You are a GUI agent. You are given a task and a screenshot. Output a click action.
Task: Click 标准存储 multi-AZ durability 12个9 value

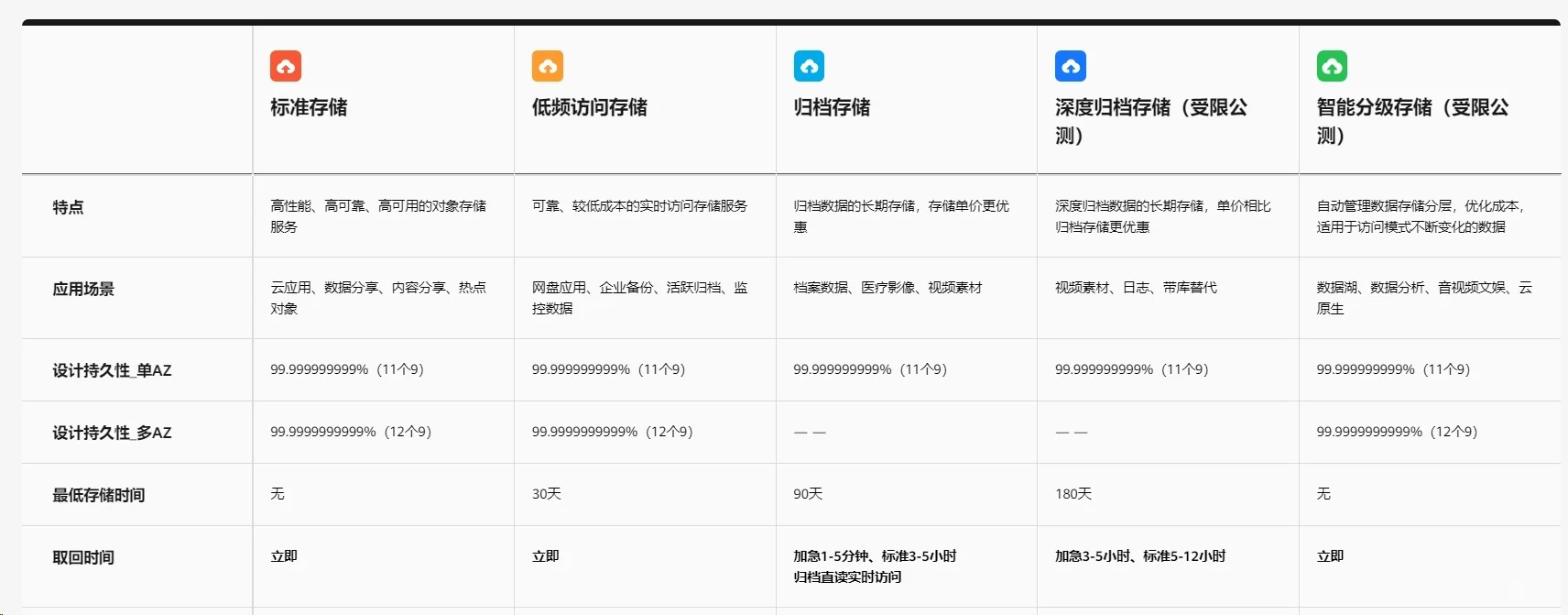[x=351, y=432]
